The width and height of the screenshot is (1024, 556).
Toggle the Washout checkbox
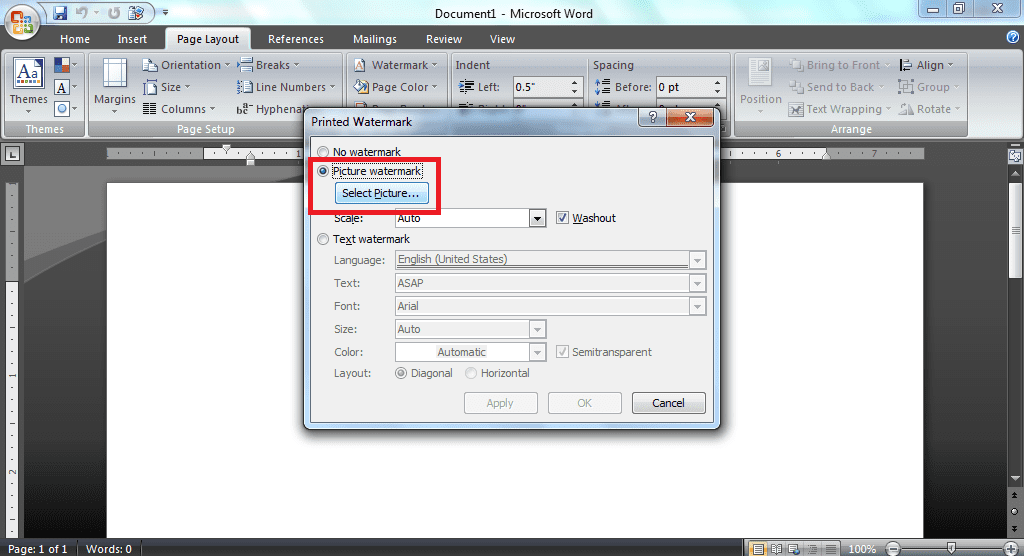562,218
